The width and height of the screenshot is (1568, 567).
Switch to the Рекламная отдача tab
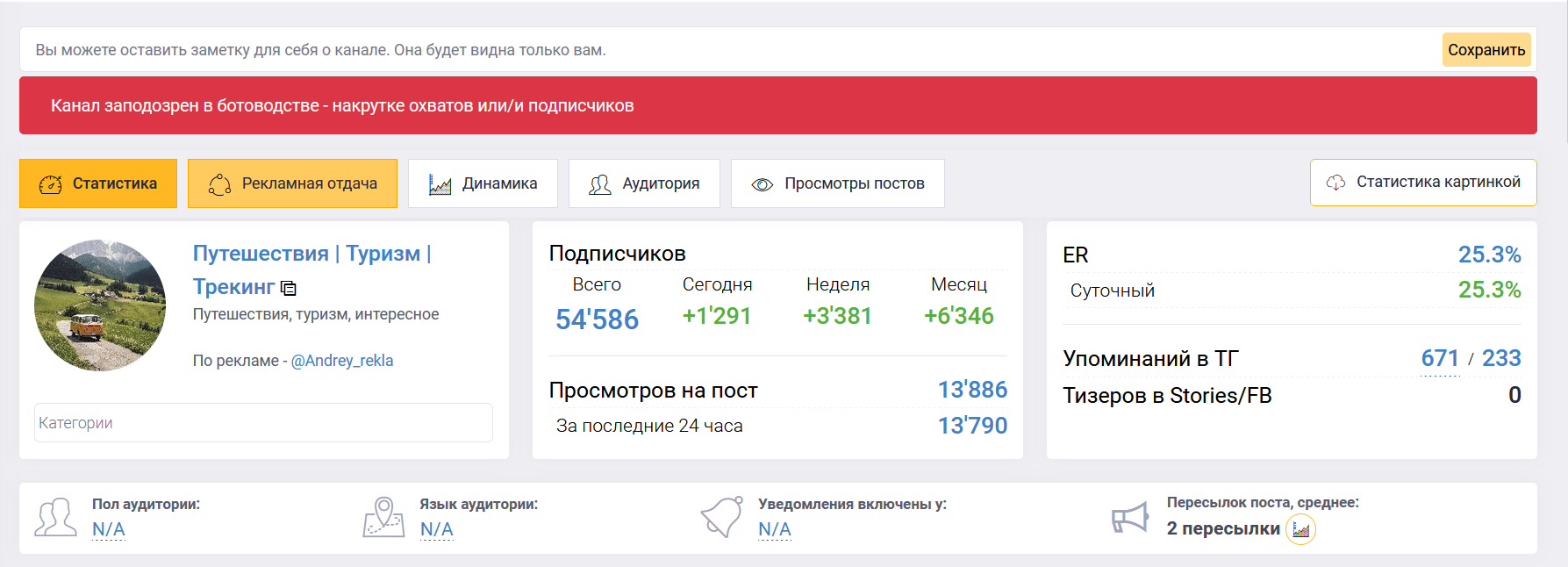tap(292, 183)
